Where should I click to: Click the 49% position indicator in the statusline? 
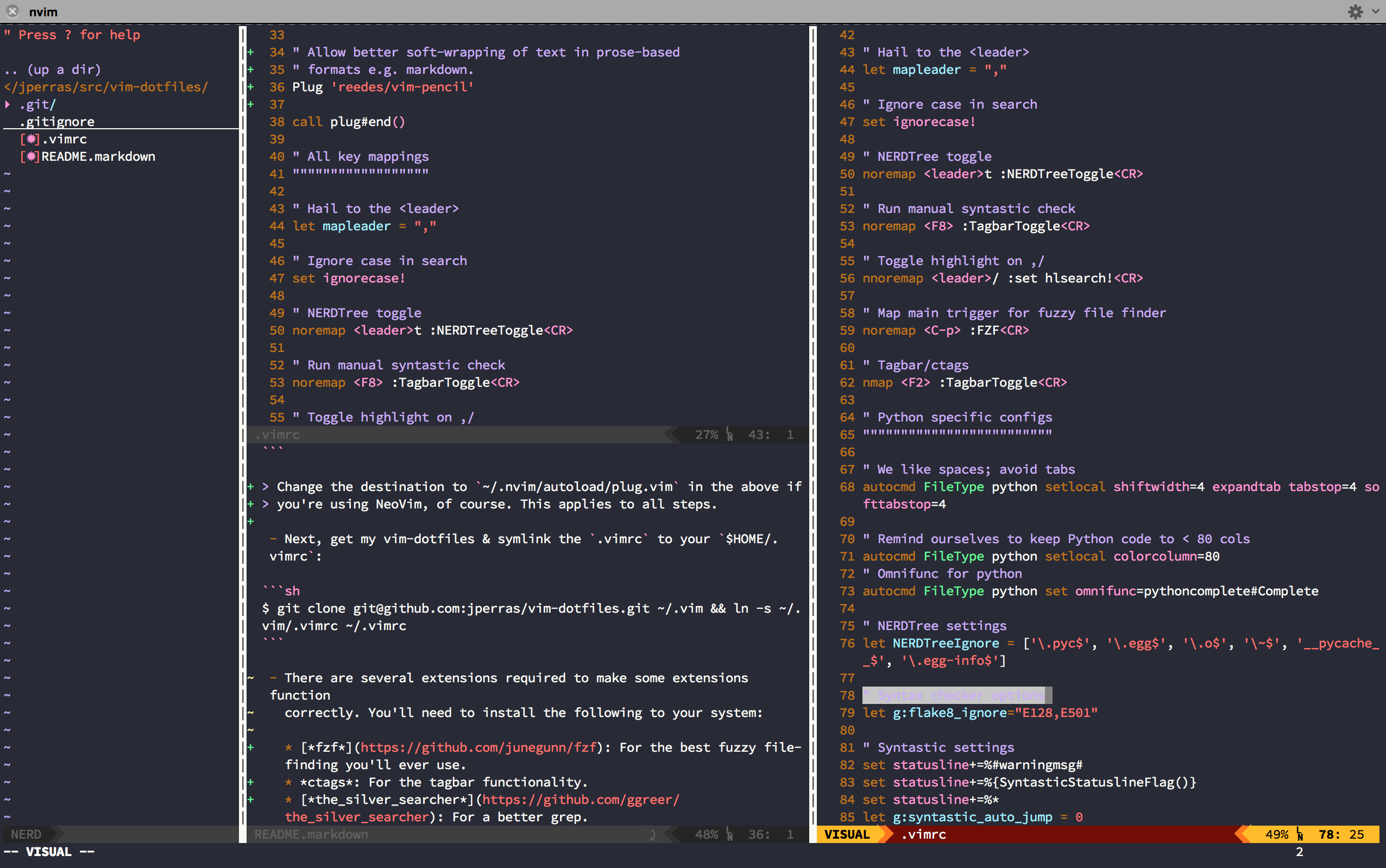point(1276,834)
